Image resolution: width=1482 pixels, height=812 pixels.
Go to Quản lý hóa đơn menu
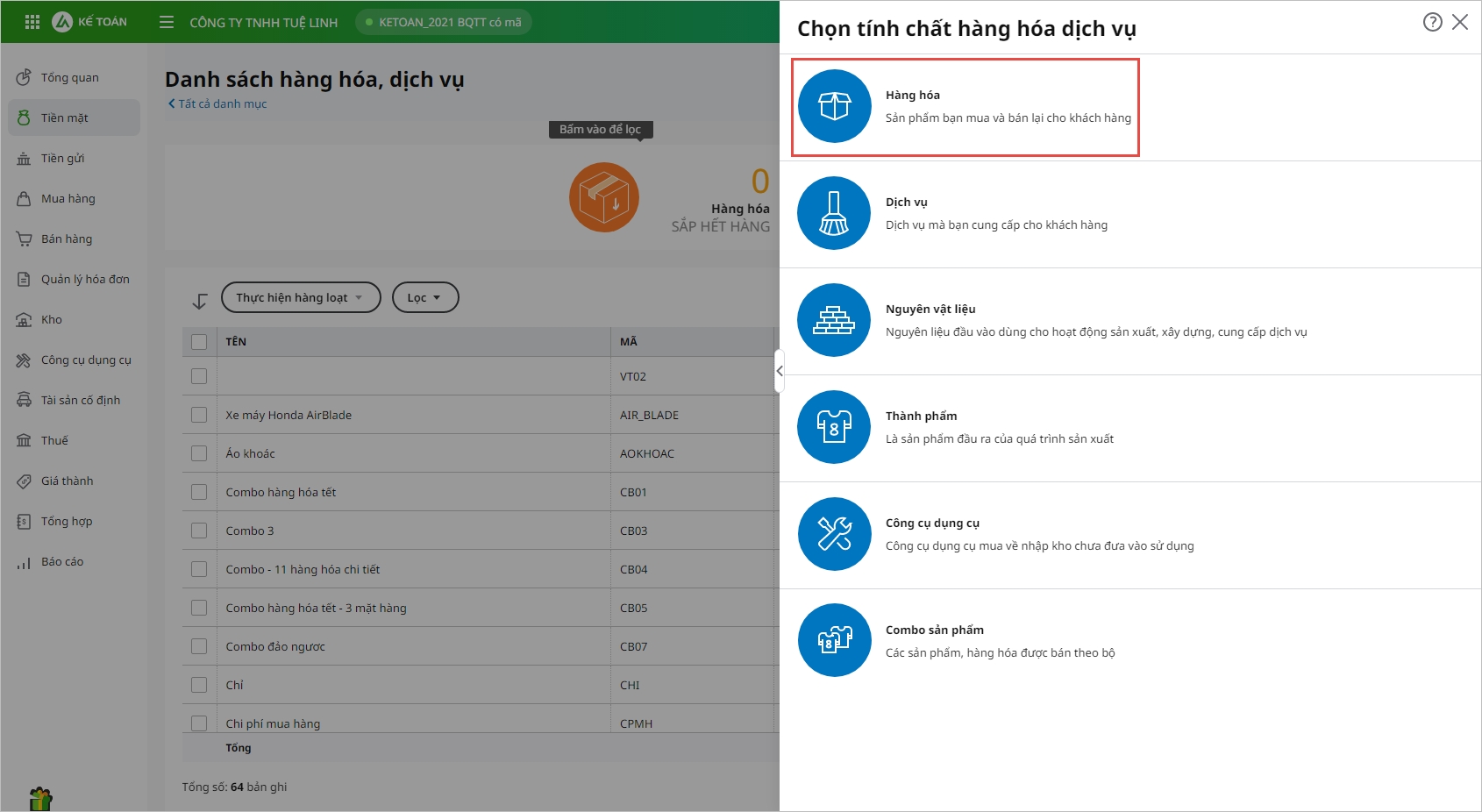pos(84,280)
